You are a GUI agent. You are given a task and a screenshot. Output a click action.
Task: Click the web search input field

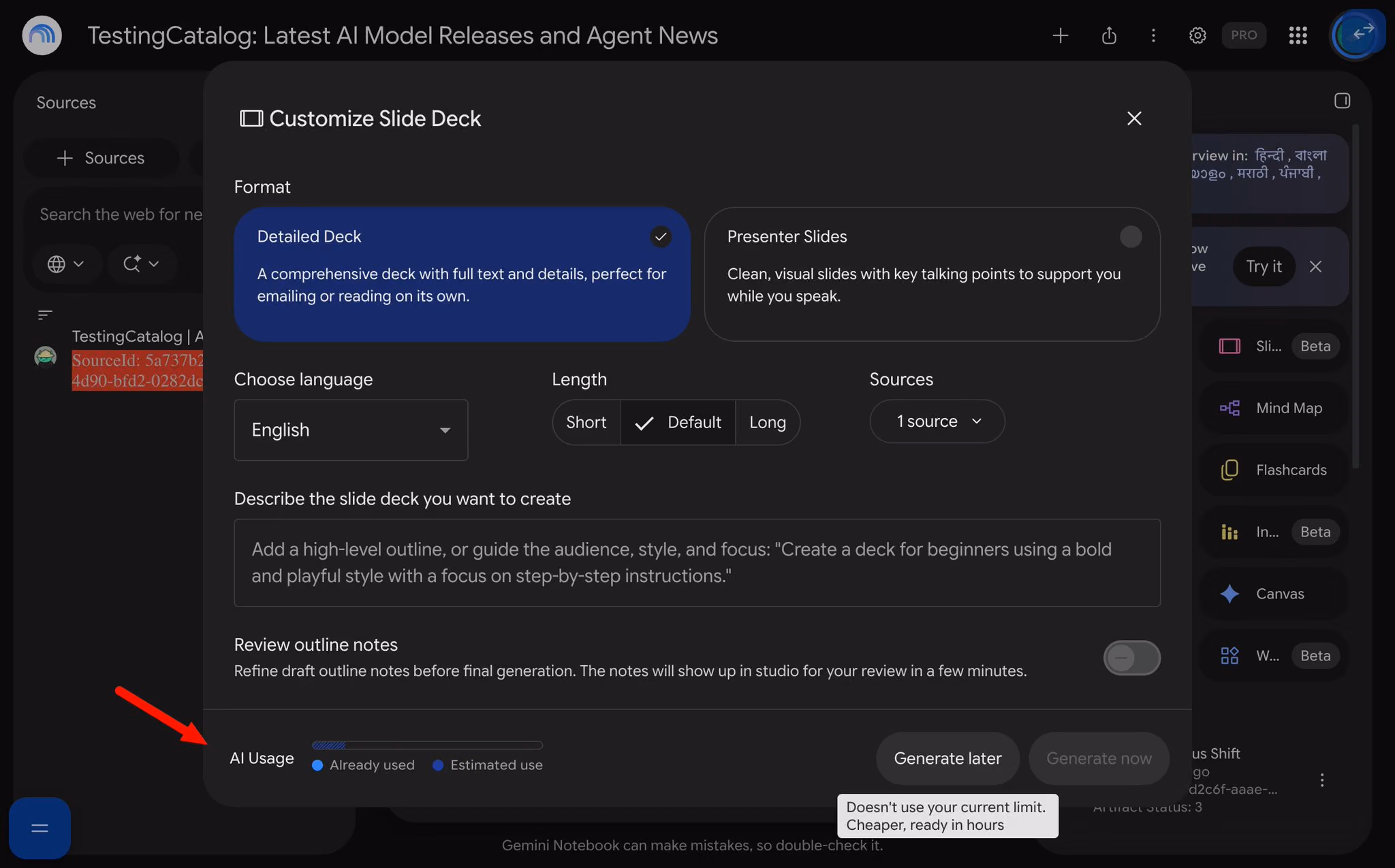pyautogui.click(x=120, y=214)
